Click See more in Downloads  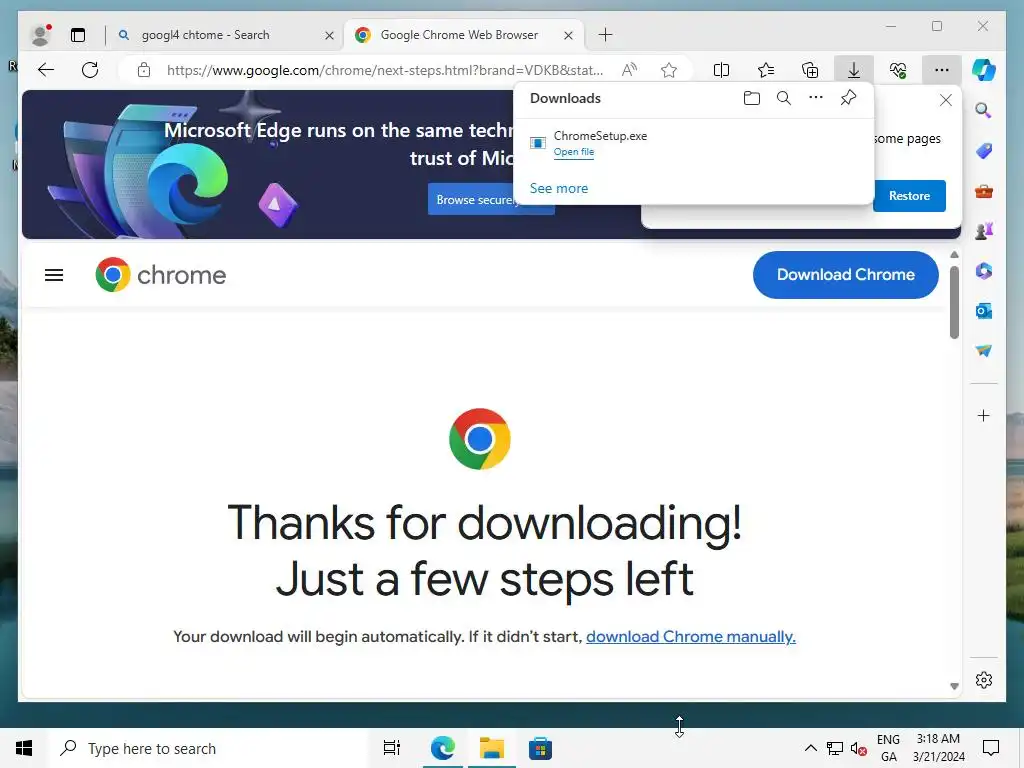pos(558,188)
